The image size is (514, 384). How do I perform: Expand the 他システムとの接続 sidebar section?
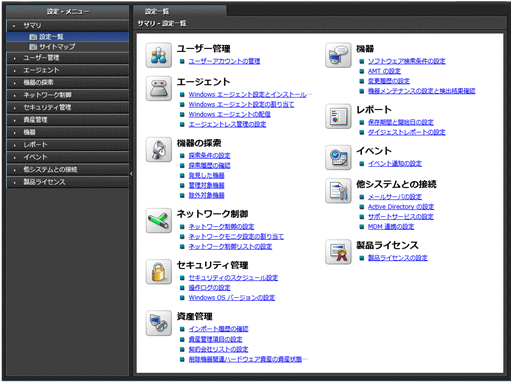click(14, 170)
